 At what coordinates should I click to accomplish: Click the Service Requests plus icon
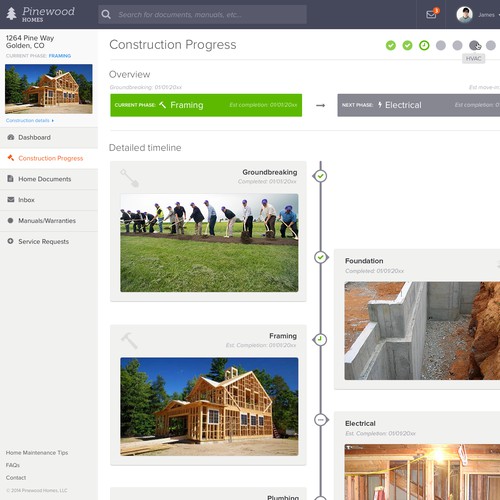[10, 241]
